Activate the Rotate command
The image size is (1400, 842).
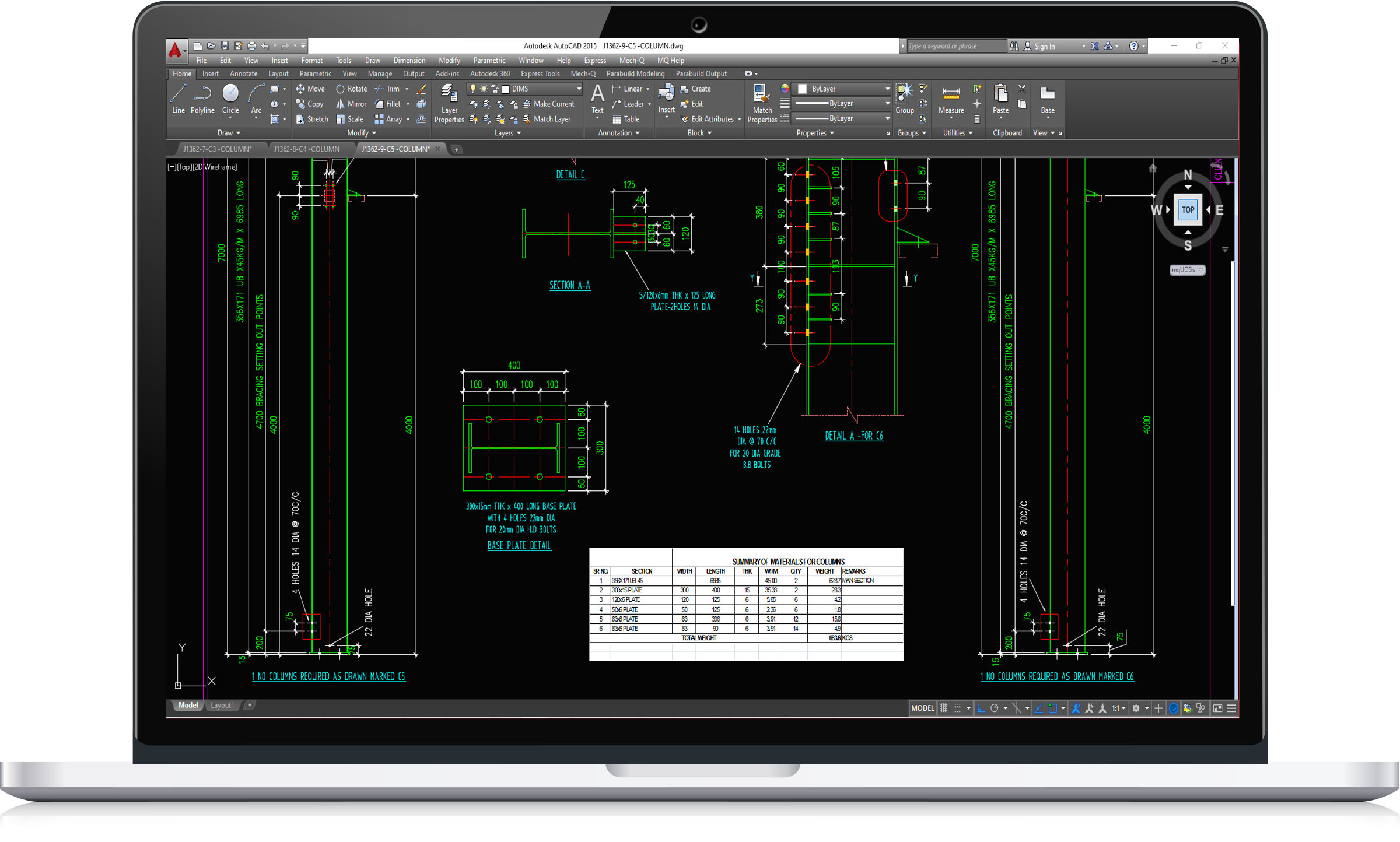351,89
